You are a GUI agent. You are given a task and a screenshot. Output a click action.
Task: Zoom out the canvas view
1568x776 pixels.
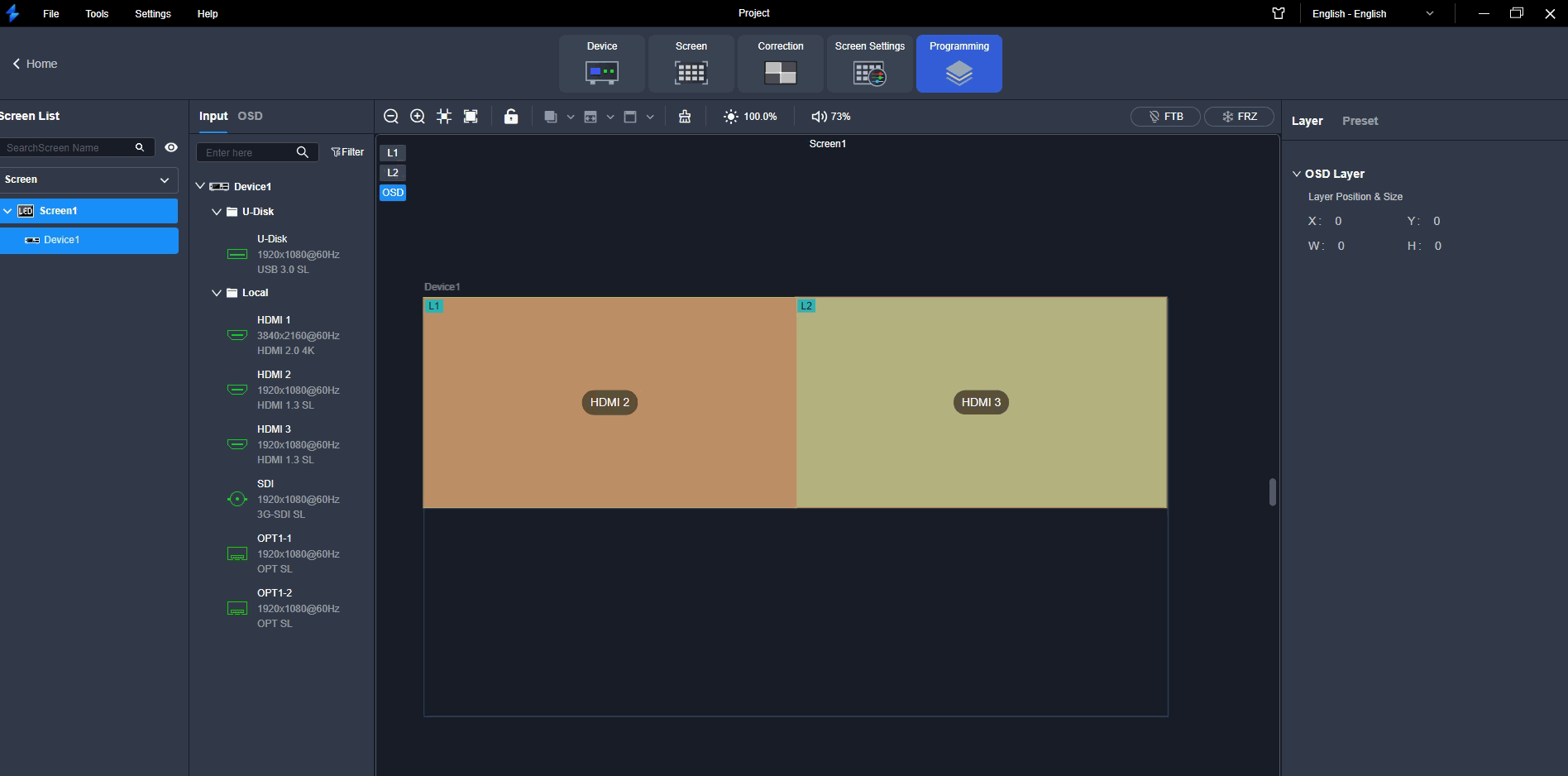pos(391,117)
